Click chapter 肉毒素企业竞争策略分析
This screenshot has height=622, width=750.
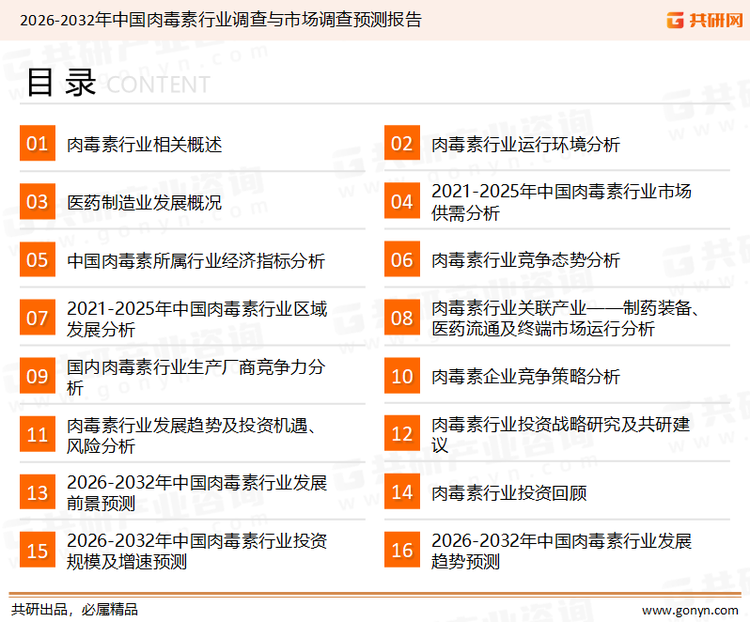pos(525,377)
